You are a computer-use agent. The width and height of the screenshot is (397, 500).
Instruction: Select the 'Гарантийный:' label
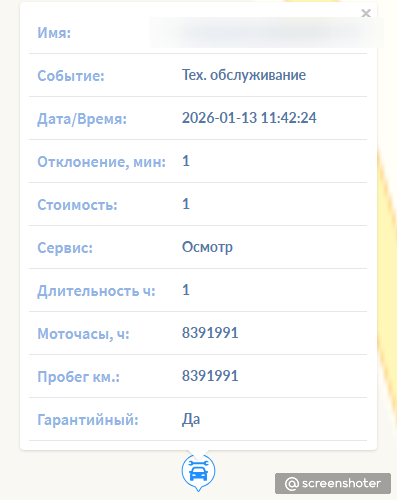point(88,420)
